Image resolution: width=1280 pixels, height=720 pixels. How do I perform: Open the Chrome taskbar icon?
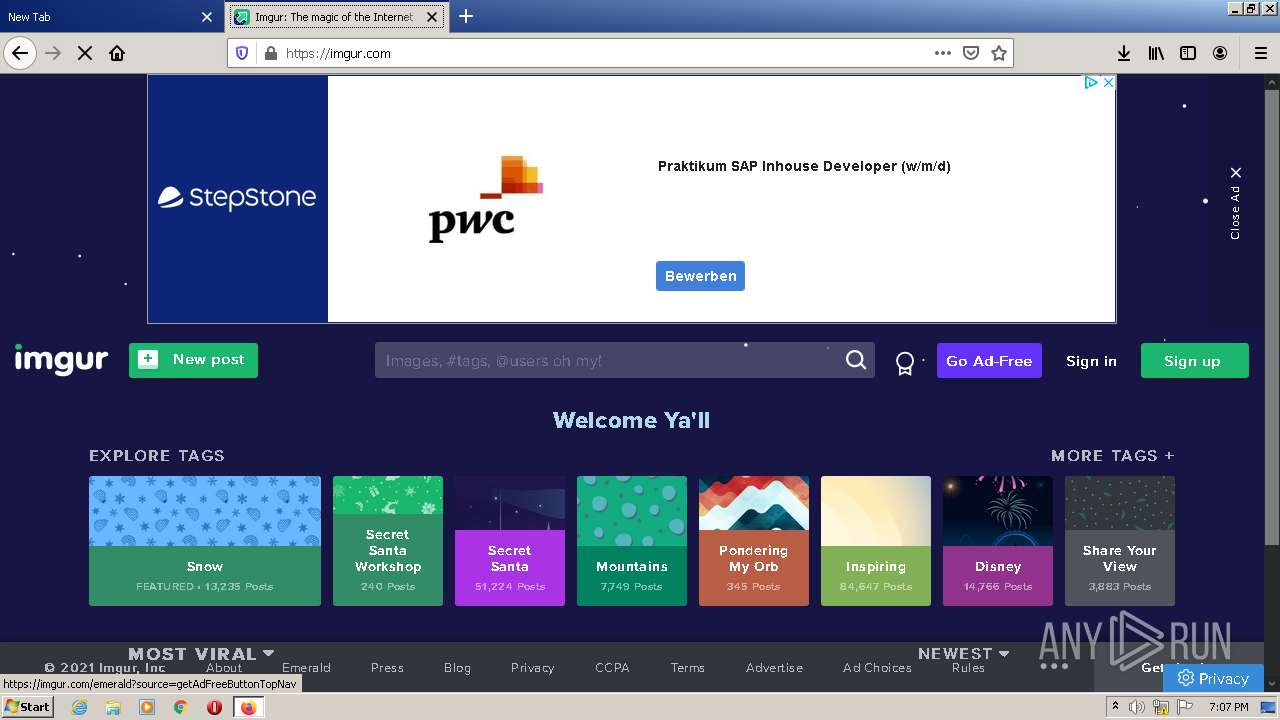pyautogui.click(x=180, y=707)
